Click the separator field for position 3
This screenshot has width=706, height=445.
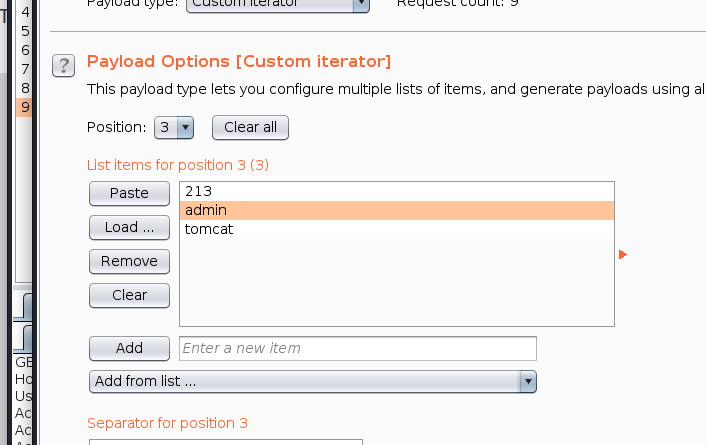click(x=226, y=442)
